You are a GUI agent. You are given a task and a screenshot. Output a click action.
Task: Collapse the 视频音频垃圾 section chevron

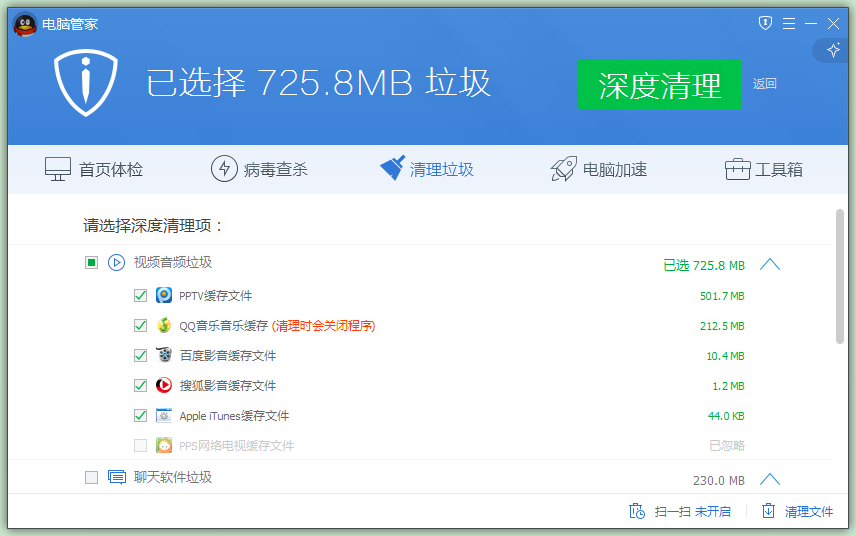click(770, 265)
